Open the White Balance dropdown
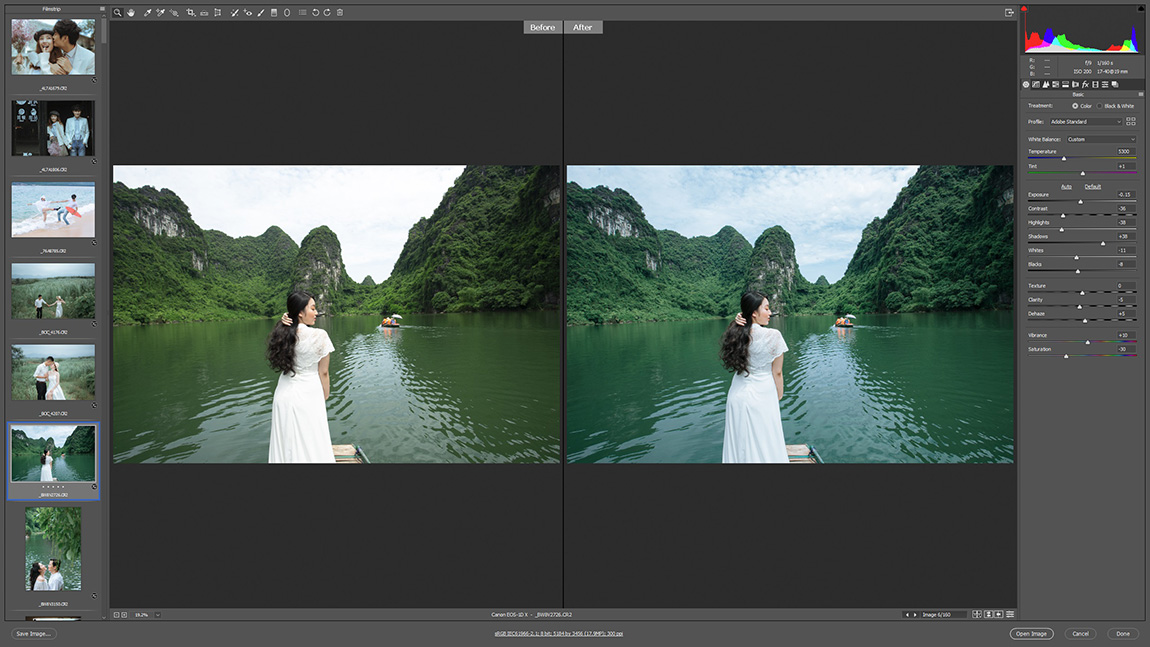 pyautogui.click(x=1101, y=139)
